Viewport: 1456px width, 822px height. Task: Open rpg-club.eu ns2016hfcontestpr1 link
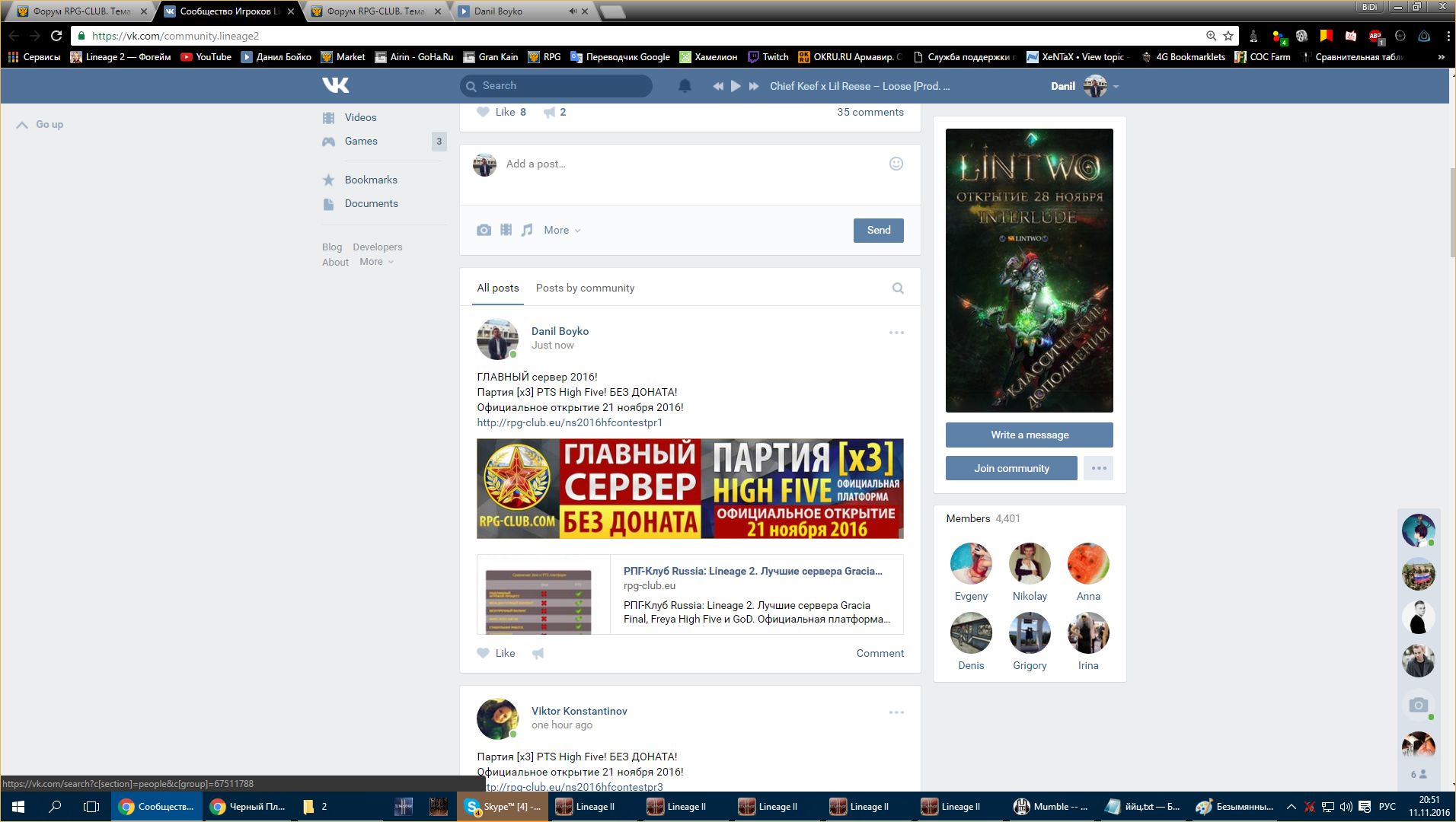[x=570, y=422]
